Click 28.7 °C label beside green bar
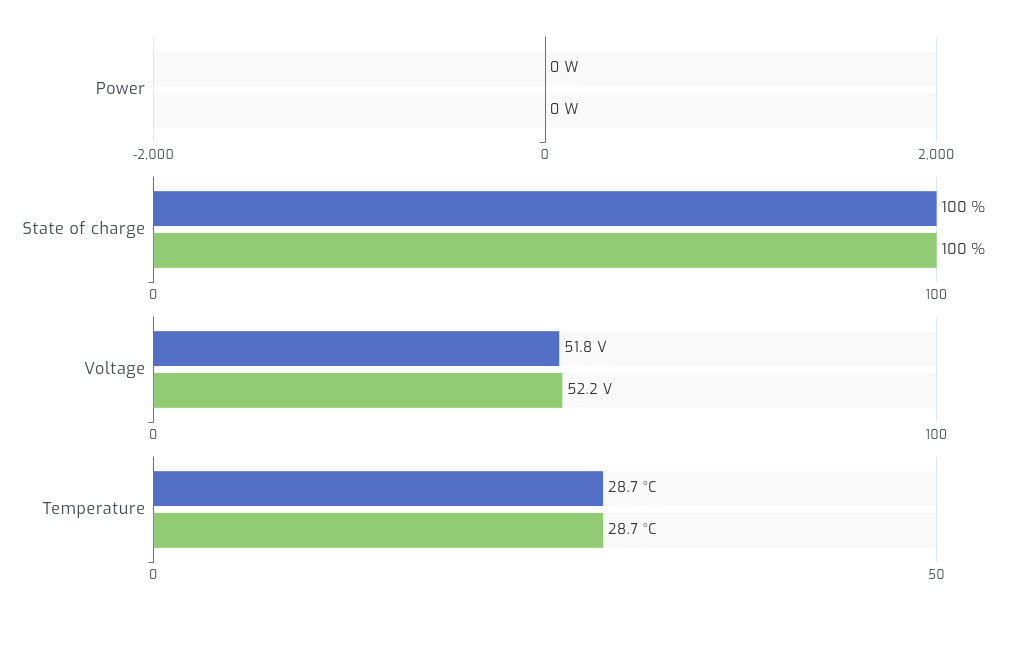The height and width of the screenshot is (648, 1036). click(632, 530)
